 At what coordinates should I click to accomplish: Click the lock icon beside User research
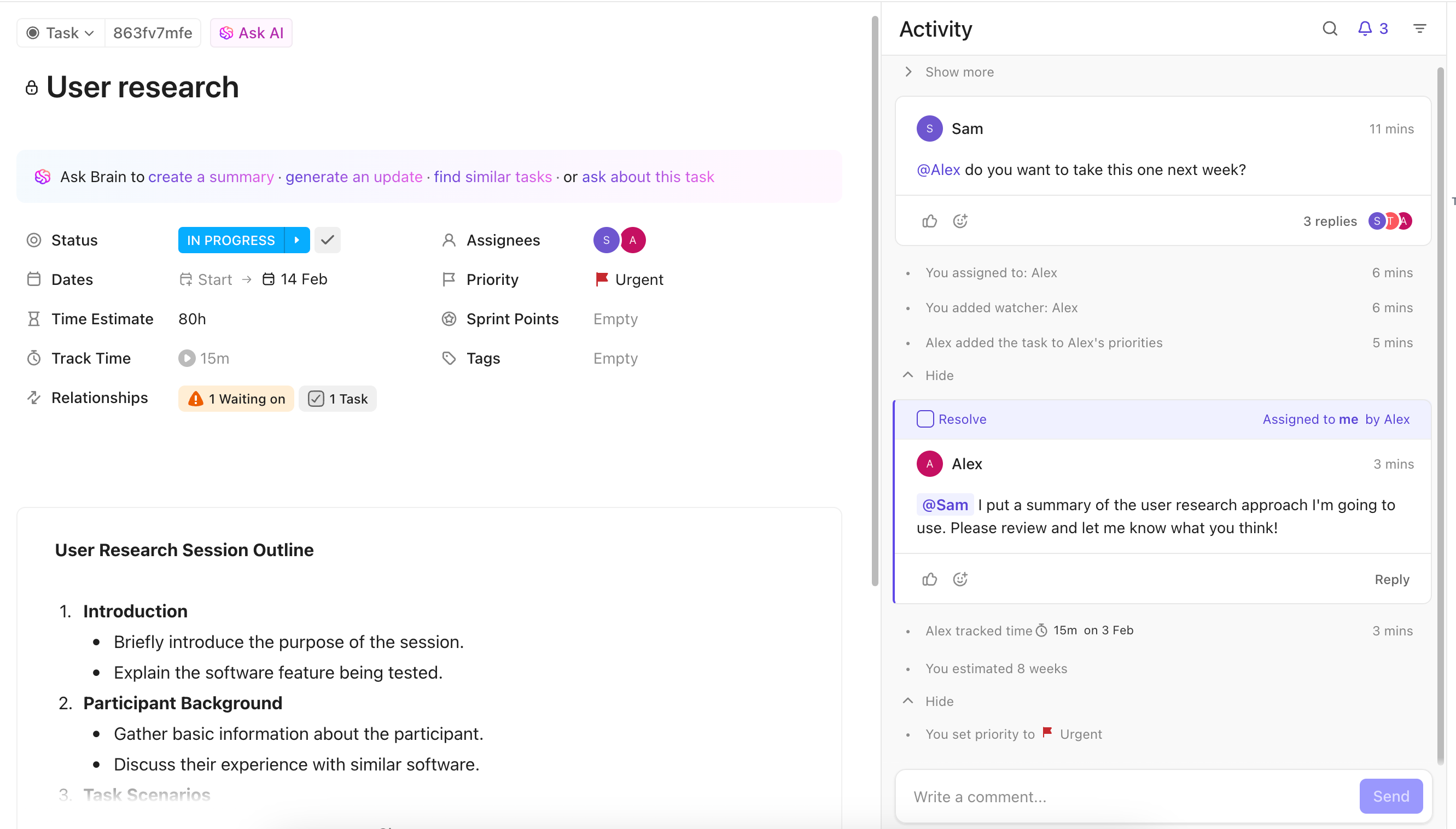(x=32, y=88)
